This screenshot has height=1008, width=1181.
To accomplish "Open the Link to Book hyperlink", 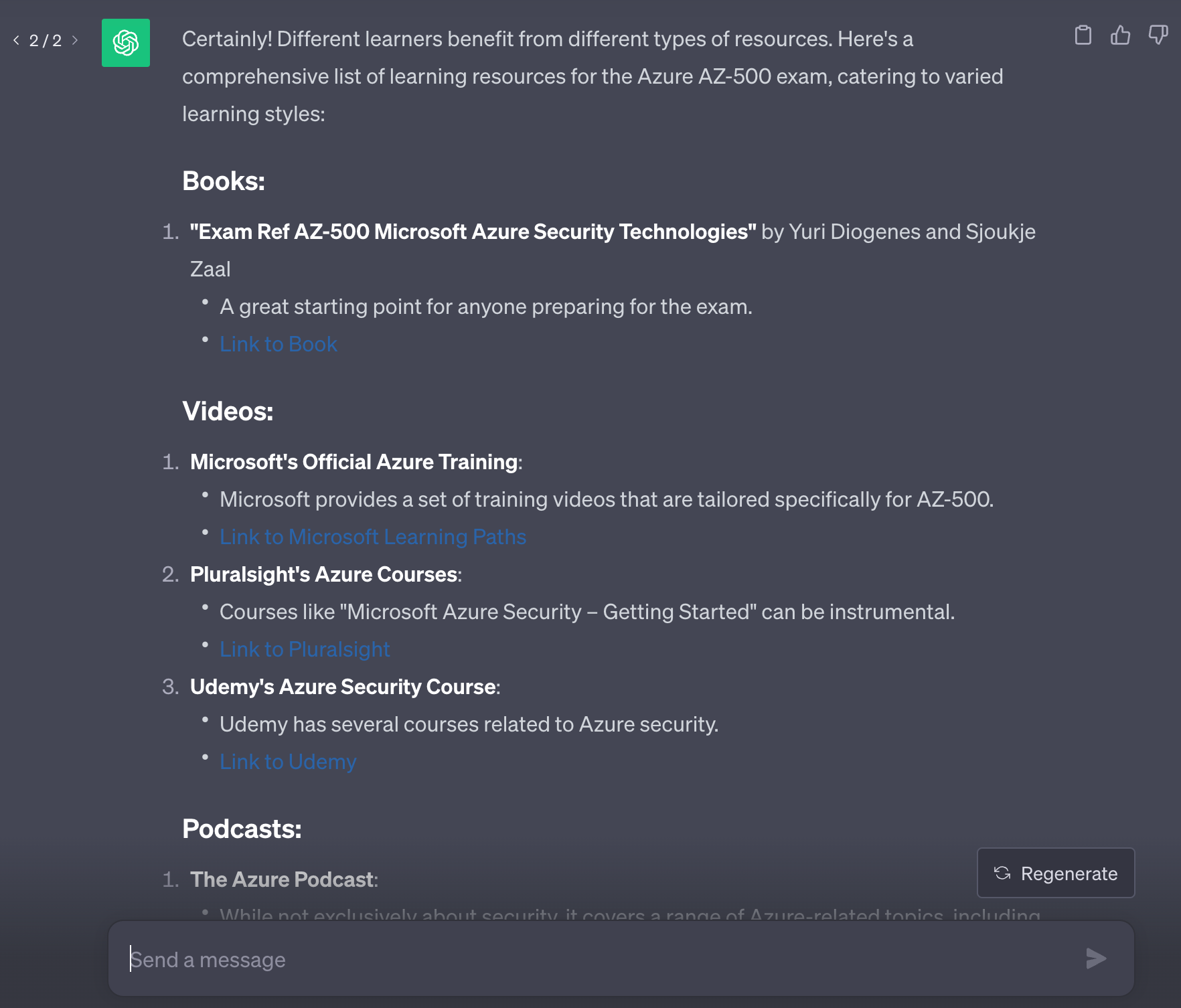I will click(x=279, y=344).
